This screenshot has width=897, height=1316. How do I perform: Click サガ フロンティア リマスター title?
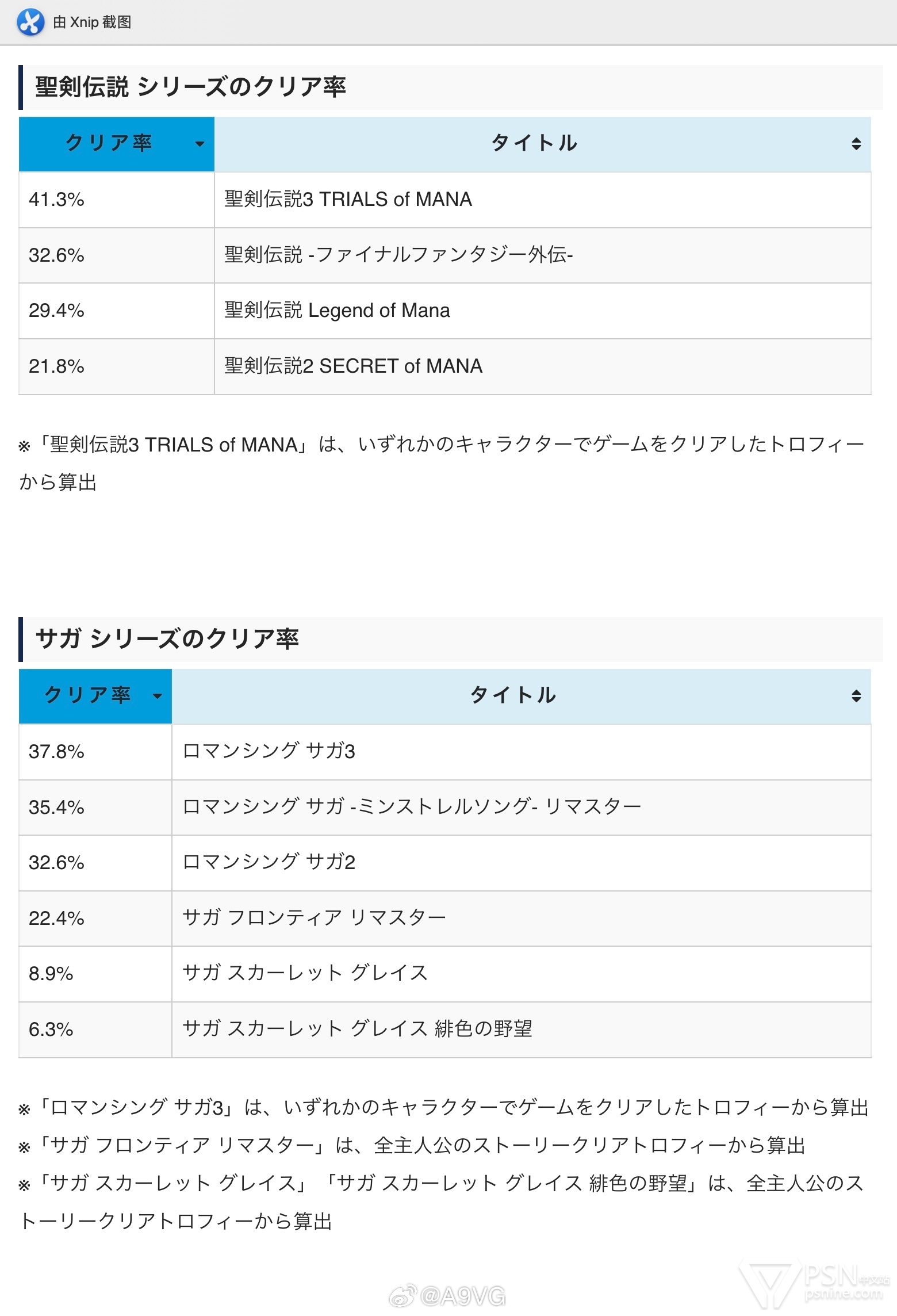pos(314,917)
